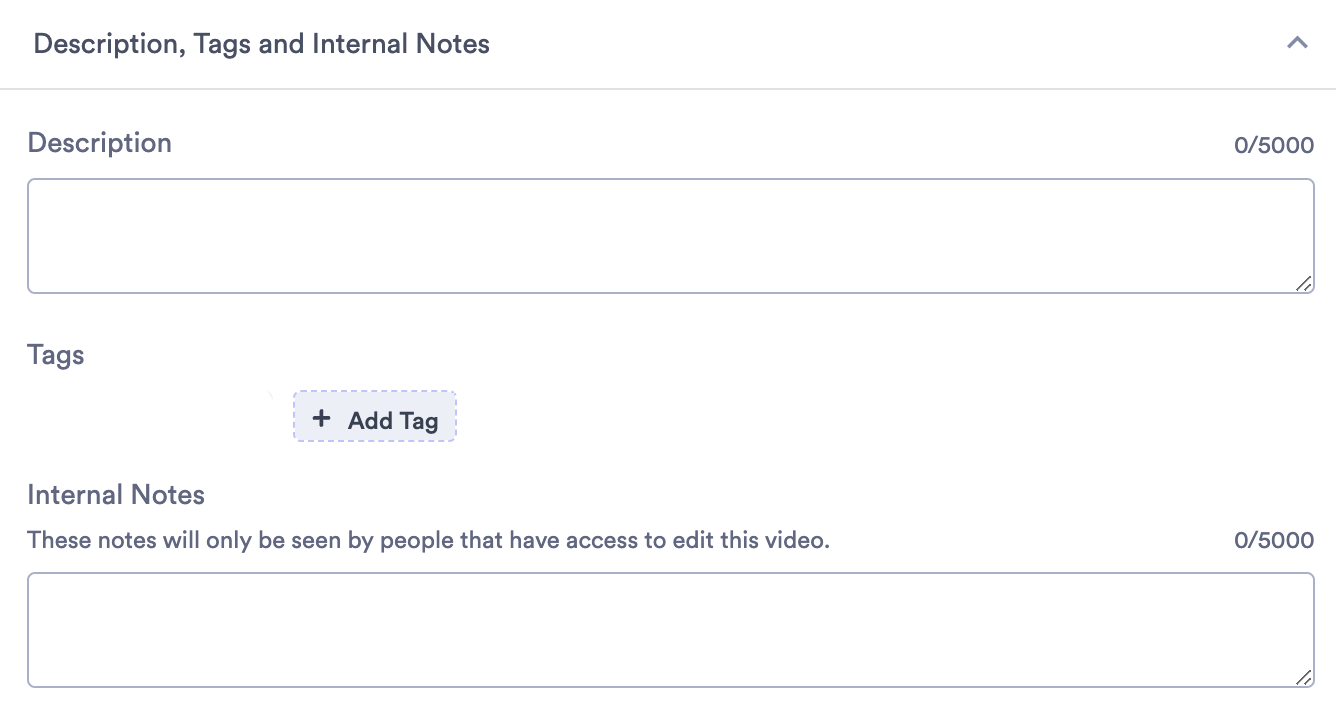
Task: Click the Description 0/5000 character counter
Action: 1274,146
